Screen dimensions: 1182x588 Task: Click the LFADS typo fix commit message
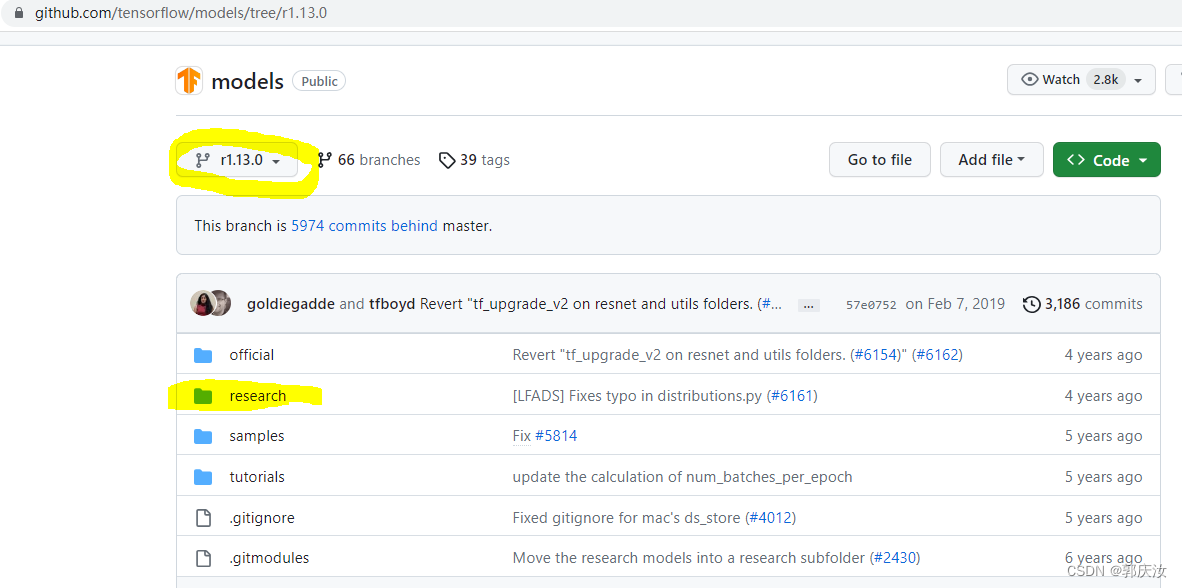pos(637,396)
